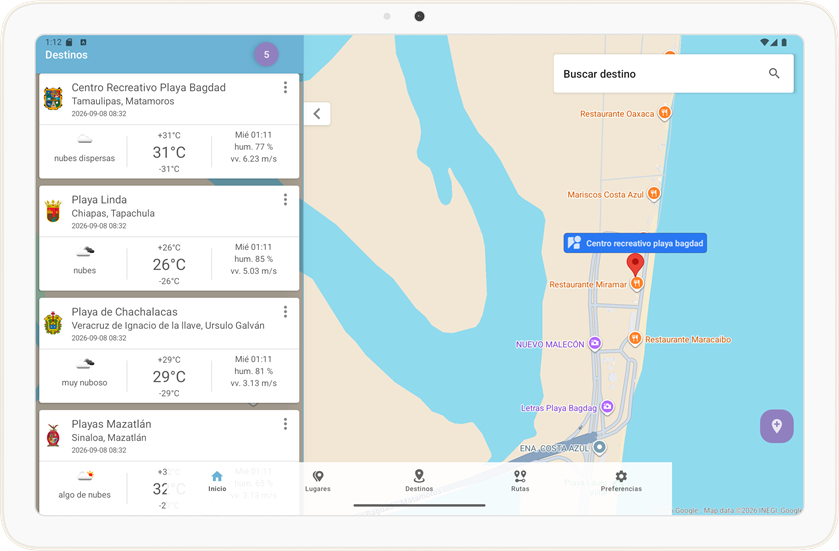Click the 31°C temperature reading
The width and height of the screenshot is (839, 551).
(169, 152)
